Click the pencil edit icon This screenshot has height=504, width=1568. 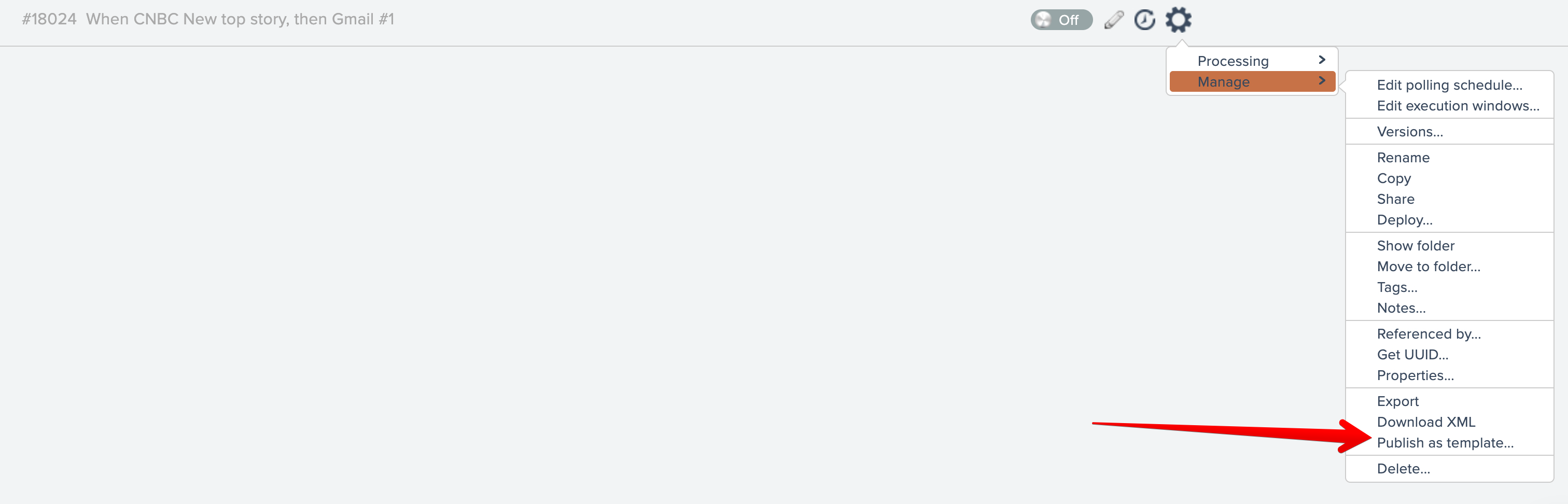[1113, 20]
